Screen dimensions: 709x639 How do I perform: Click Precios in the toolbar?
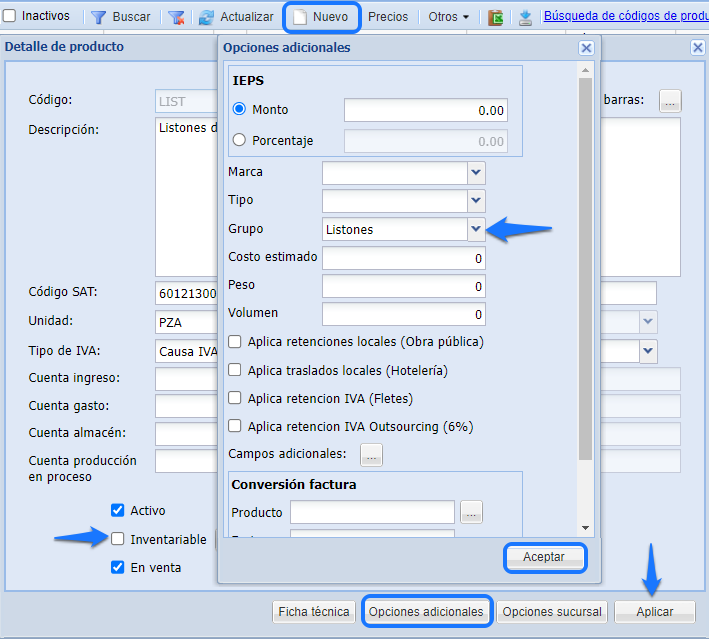click(388, 17)
